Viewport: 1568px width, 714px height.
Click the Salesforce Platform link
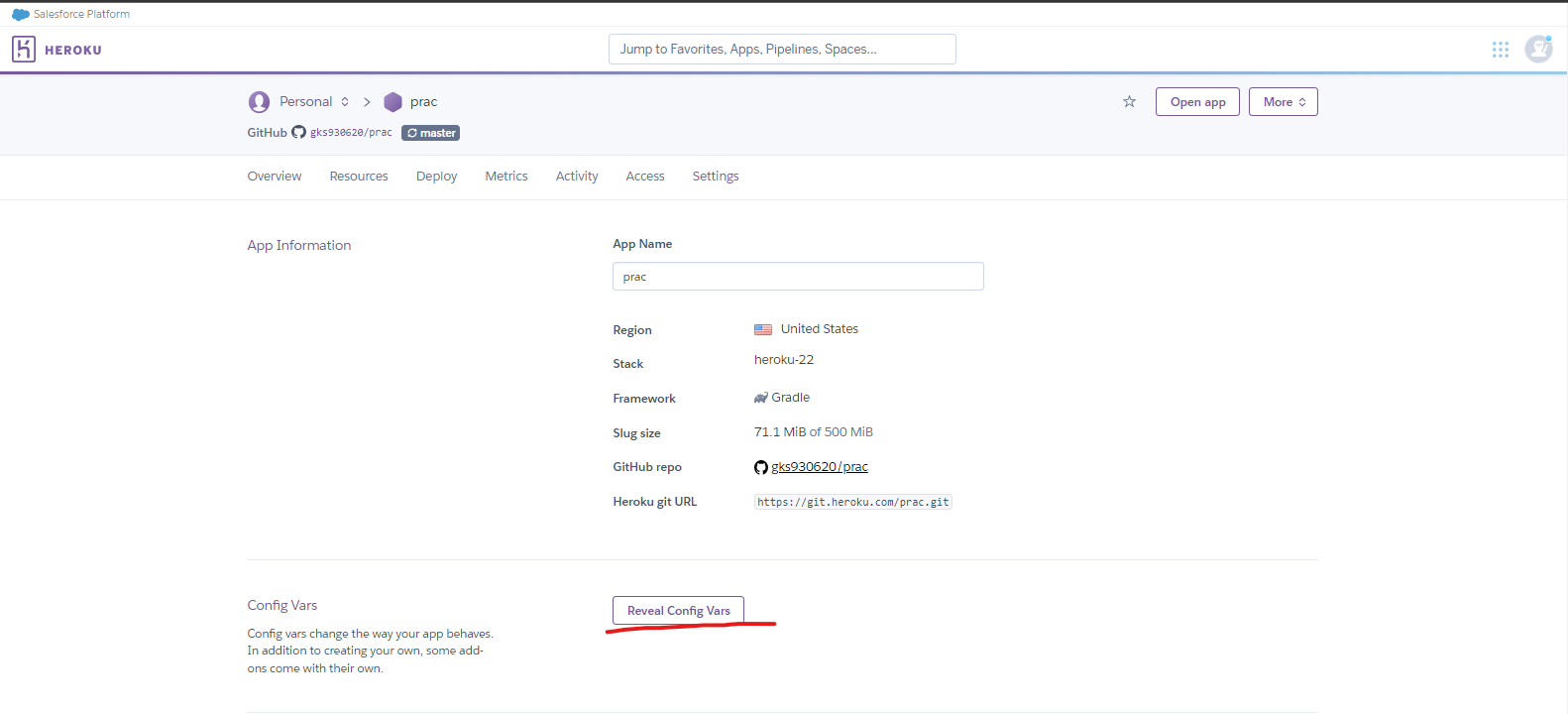pos(81,14)
